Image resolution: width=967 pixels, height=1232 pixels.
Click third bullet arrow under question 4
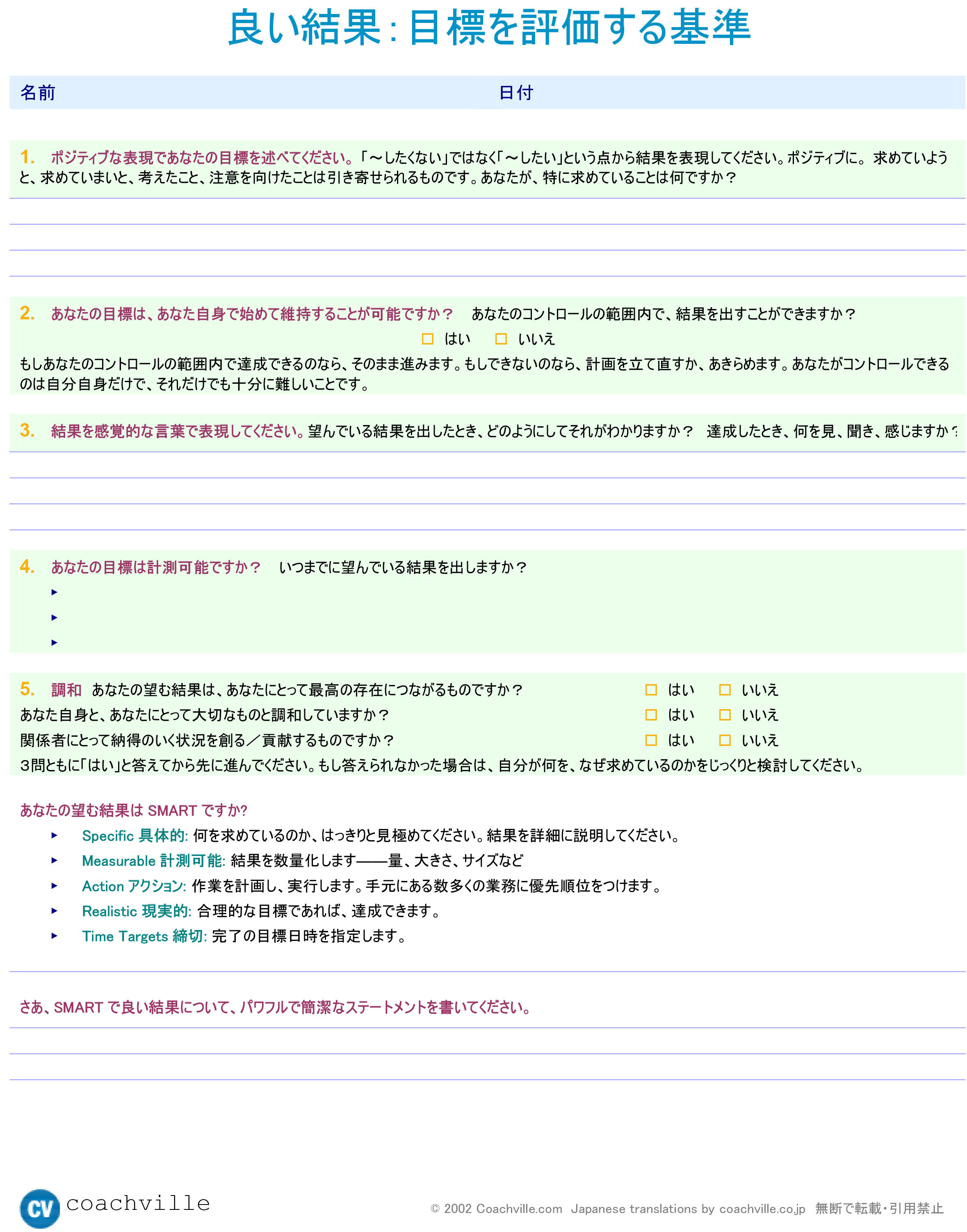55,642
